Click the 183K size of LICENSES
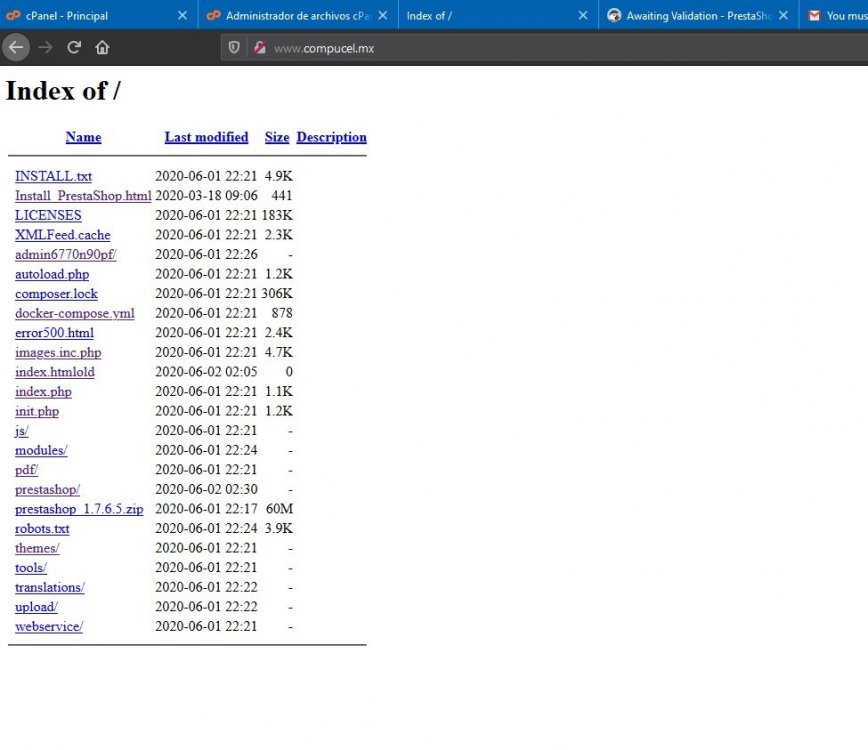 [277, 215]
